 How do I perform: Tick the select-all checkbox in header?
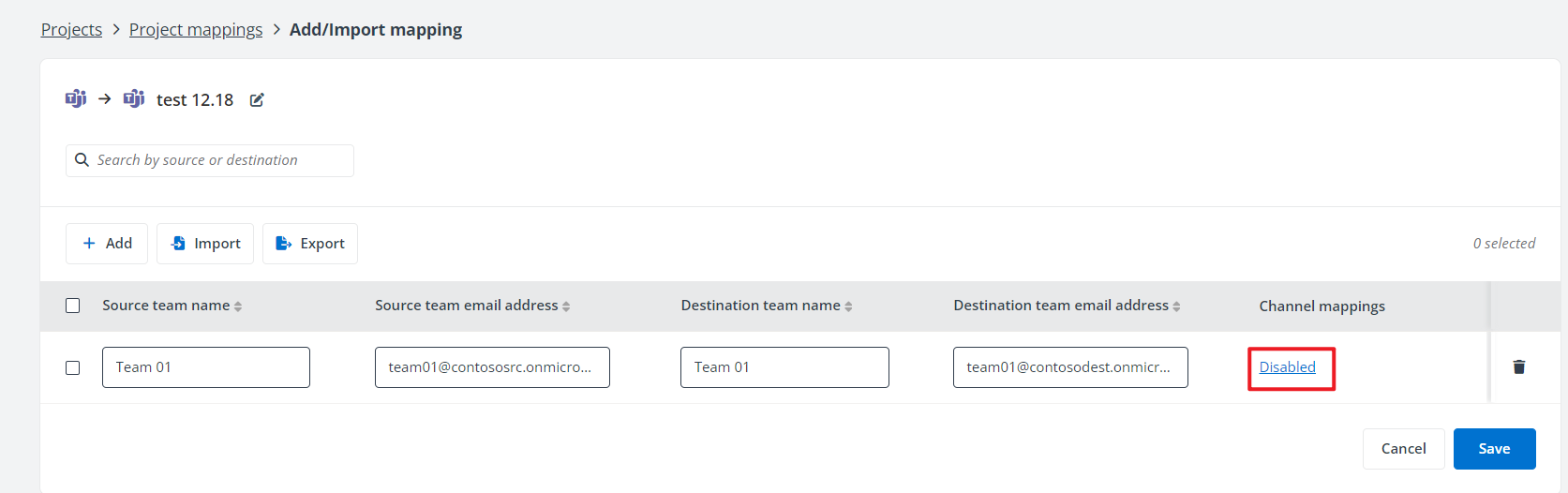[x=73, y=306]
